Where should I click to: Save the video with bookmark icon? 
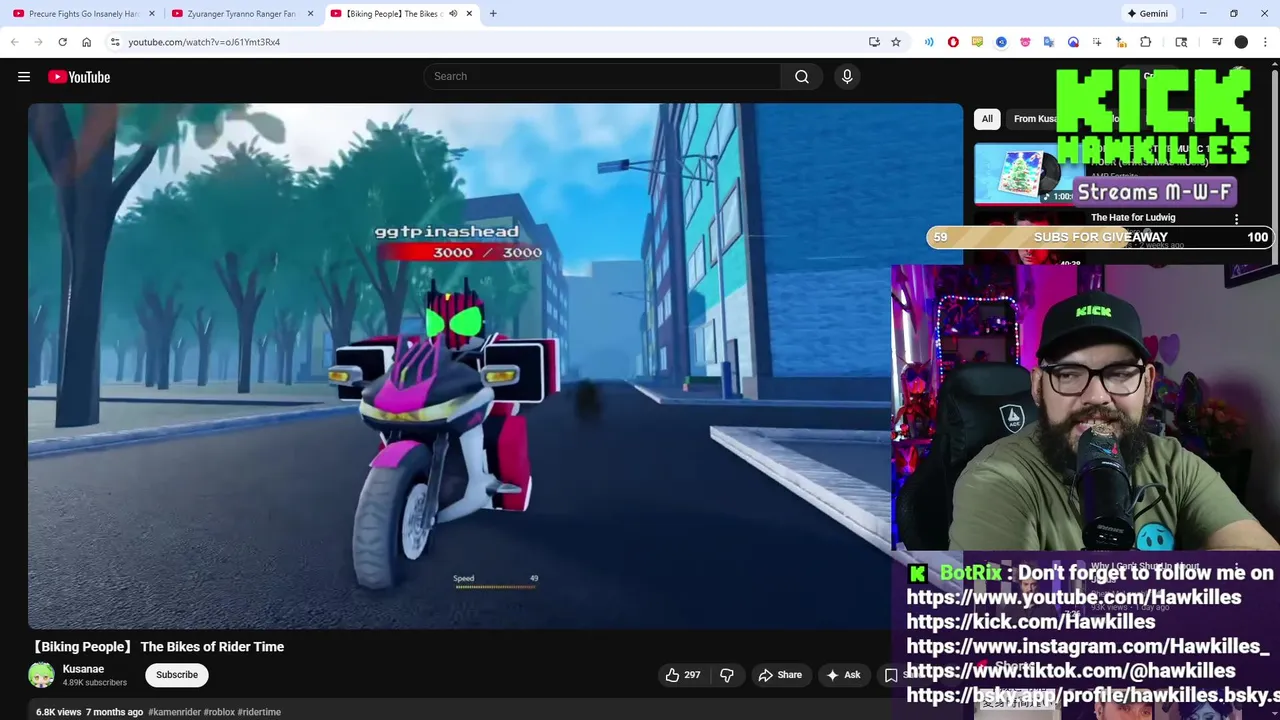[x=891, y=675]
